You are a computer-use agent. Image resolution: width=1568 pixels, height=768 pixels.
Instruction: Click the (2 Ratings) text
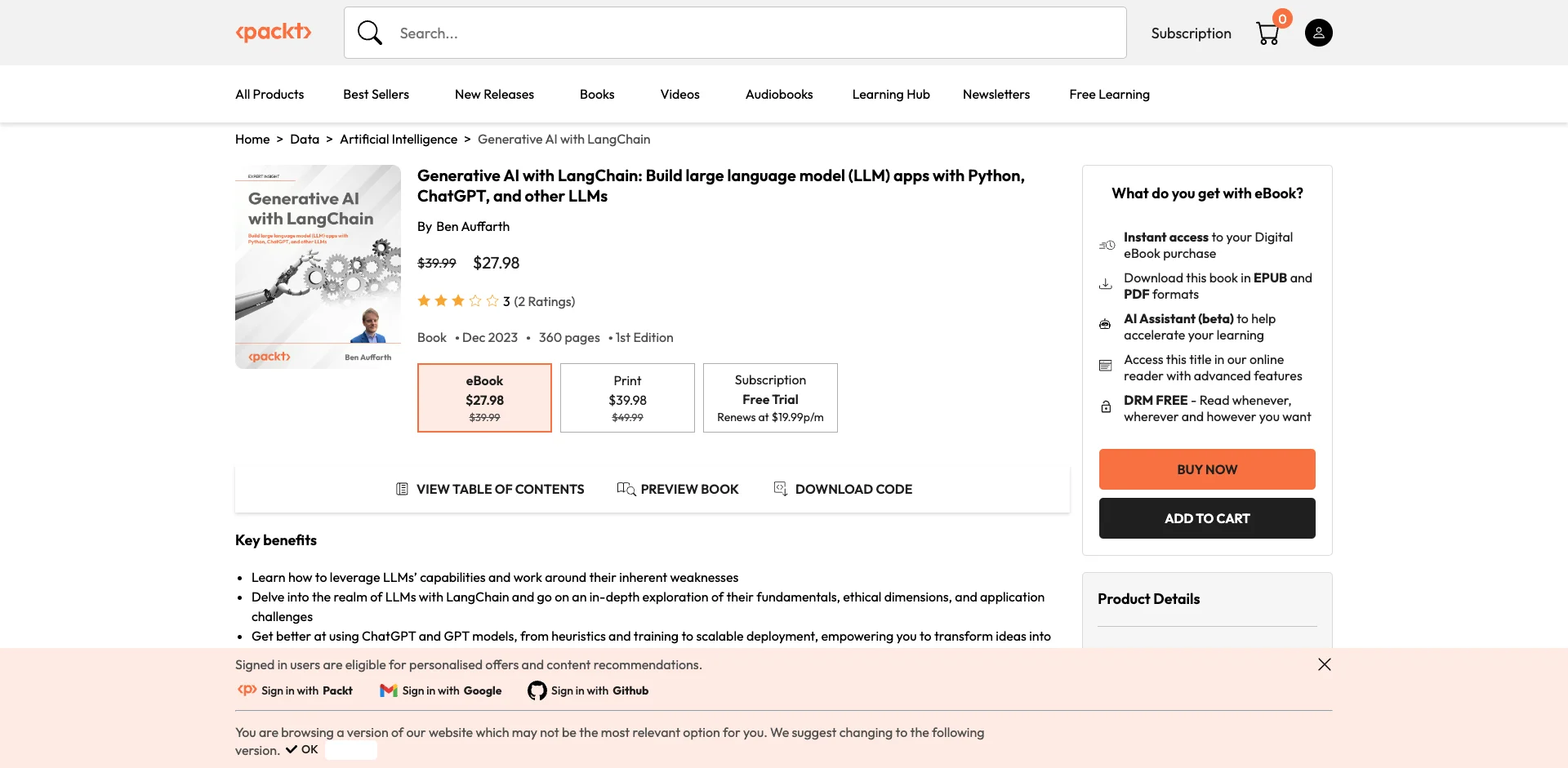545,301
